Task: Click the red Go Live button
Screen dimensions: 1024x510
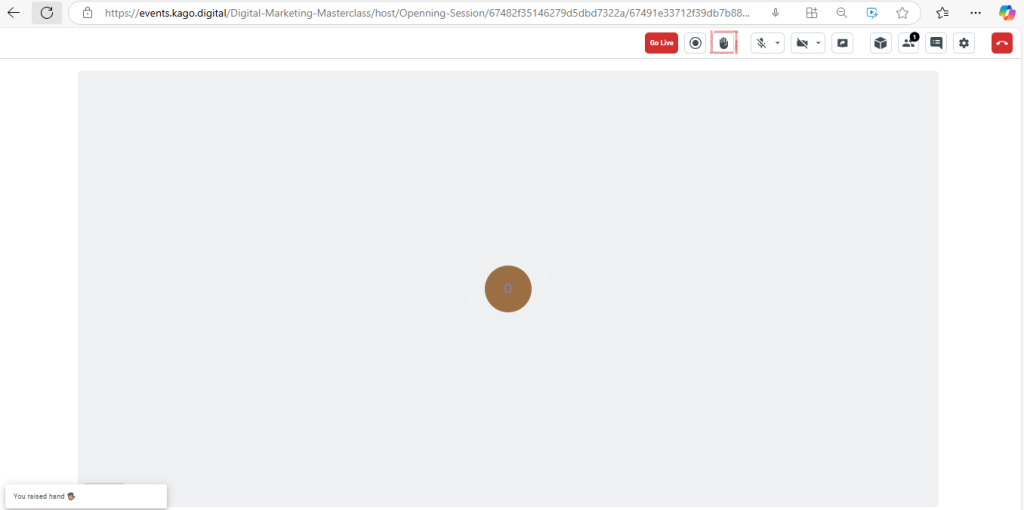Action: (x=661, y=43)
